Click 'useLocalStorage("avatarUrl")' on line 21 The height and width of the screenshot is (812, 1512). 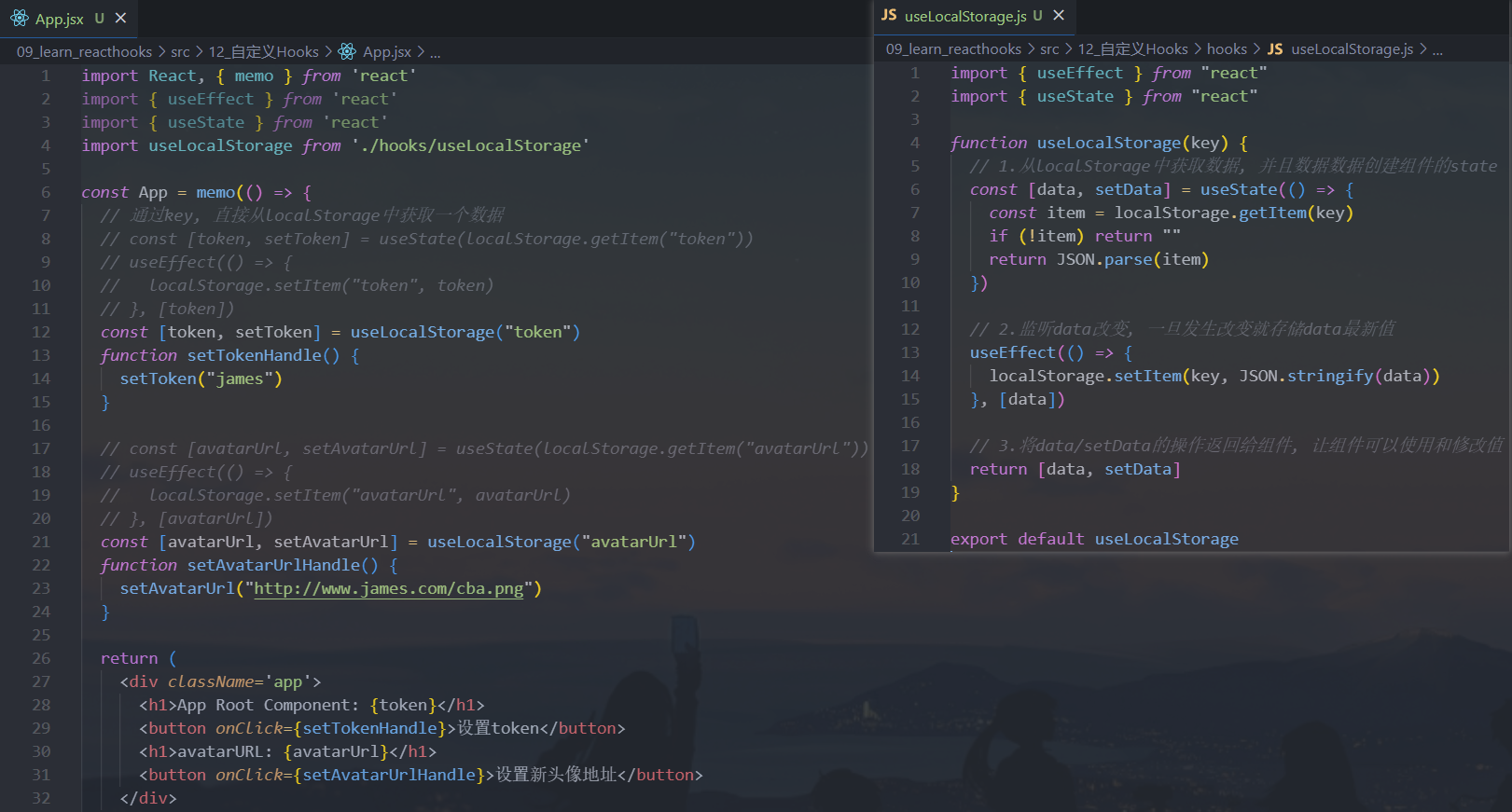(562, 542)
